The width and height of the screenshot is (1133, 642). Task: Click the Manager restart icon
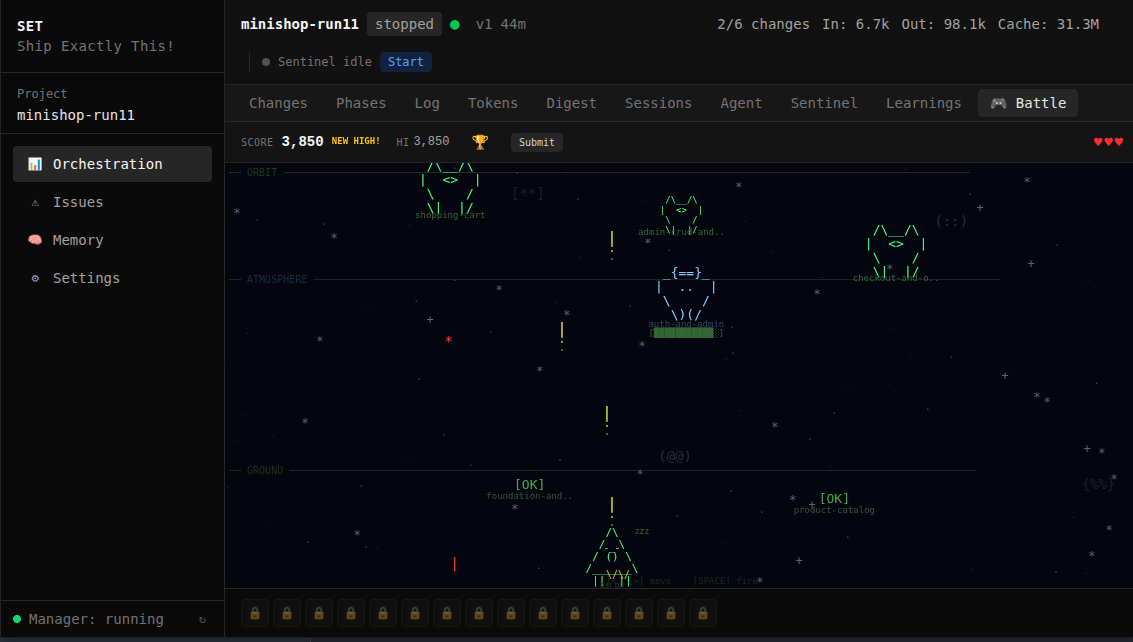[x=202, y=619]
